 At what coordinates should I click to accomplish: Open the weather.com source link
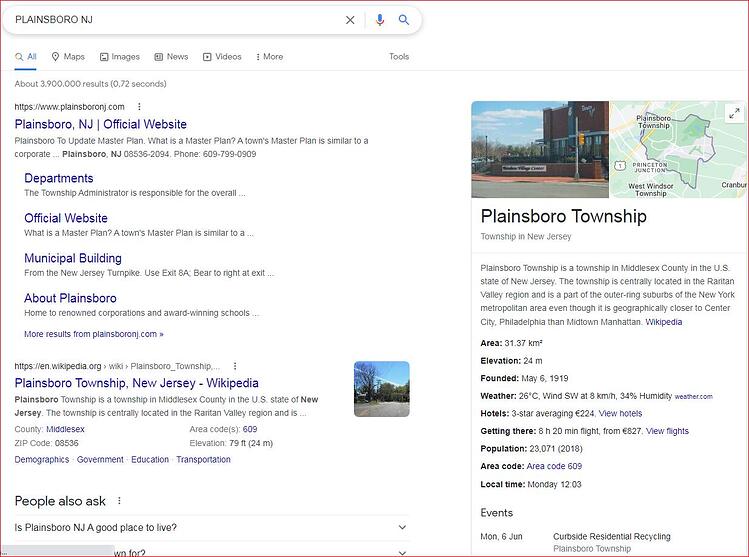(693, 396)
